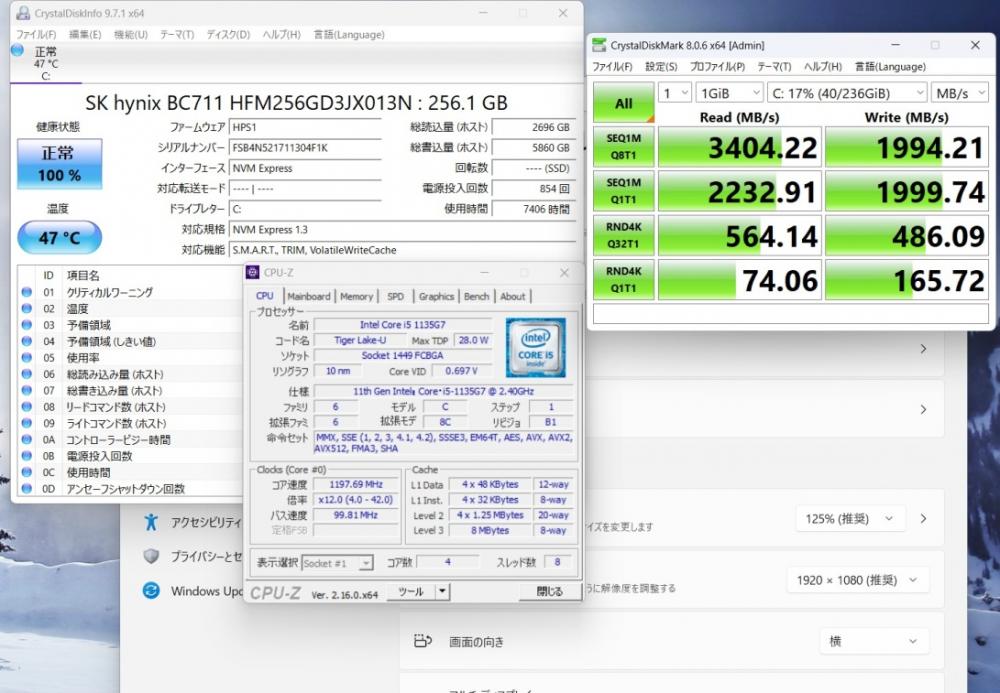Click status orb for 電源投入回数 attribute row

pos(26,456)
